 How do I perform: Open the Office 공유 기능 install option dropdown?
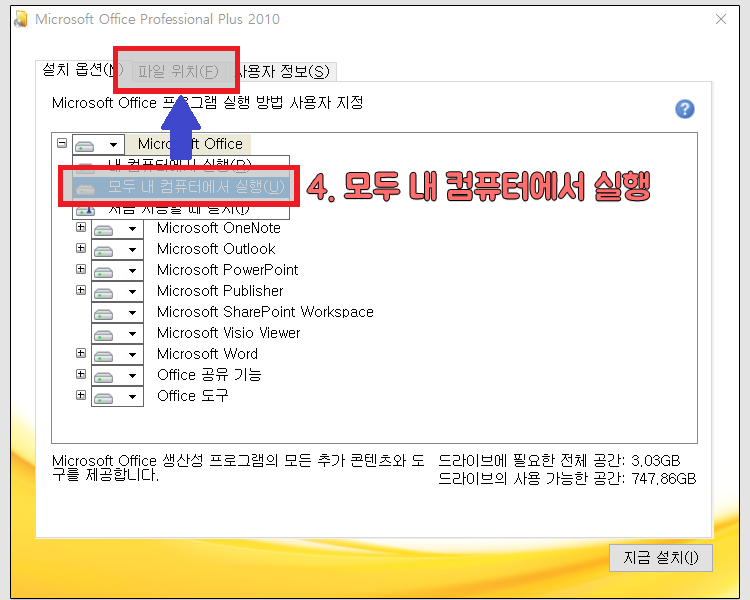click(117, 376)
